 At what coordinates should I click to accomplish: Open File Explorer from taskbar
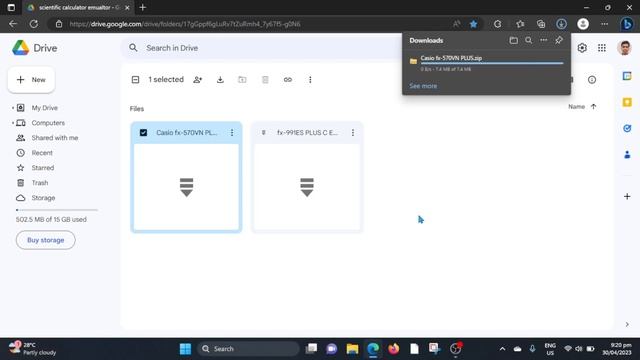[352, 349]
